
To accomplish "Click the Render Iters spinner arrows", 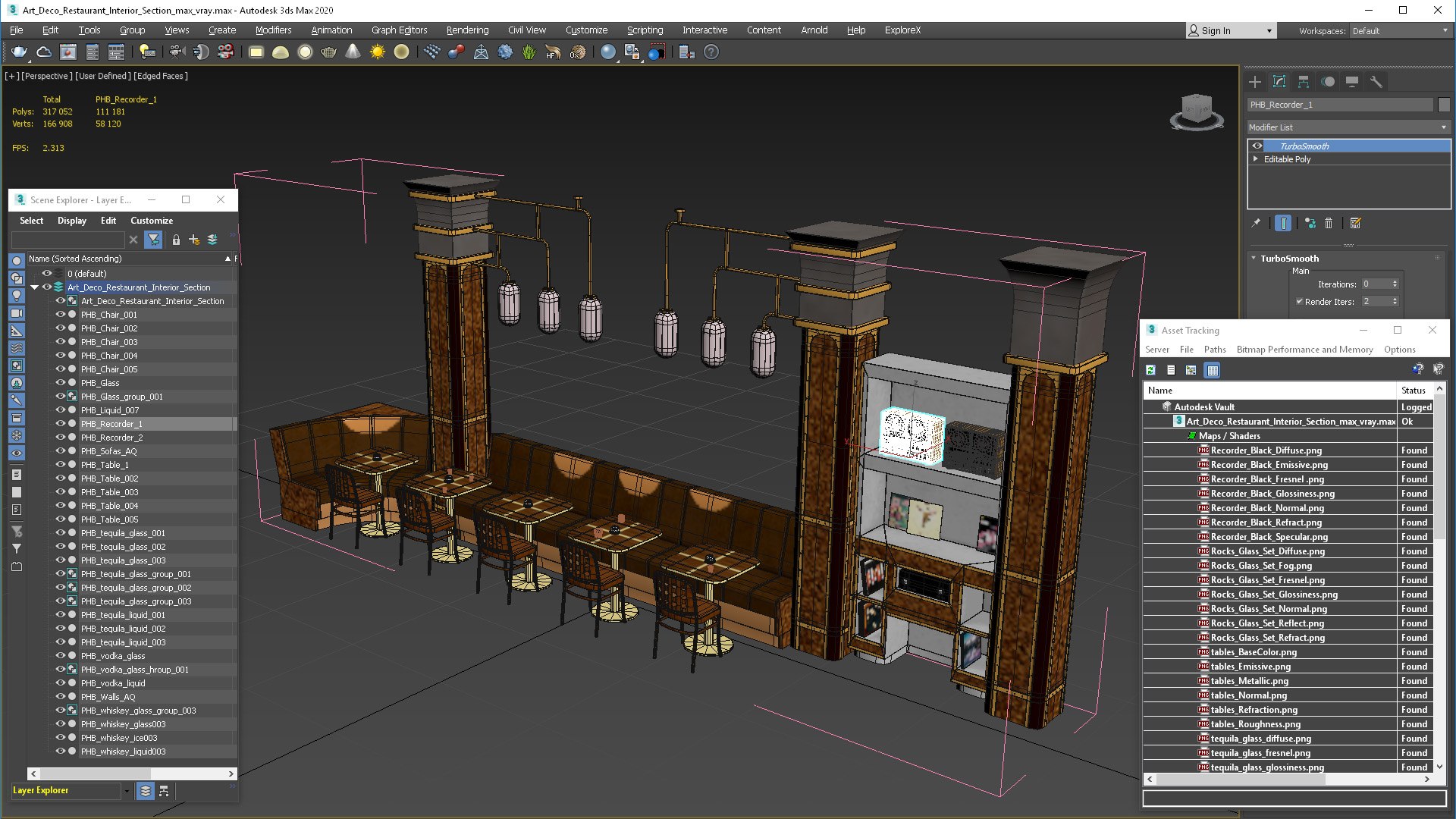I will click(x=1395, y=301).
